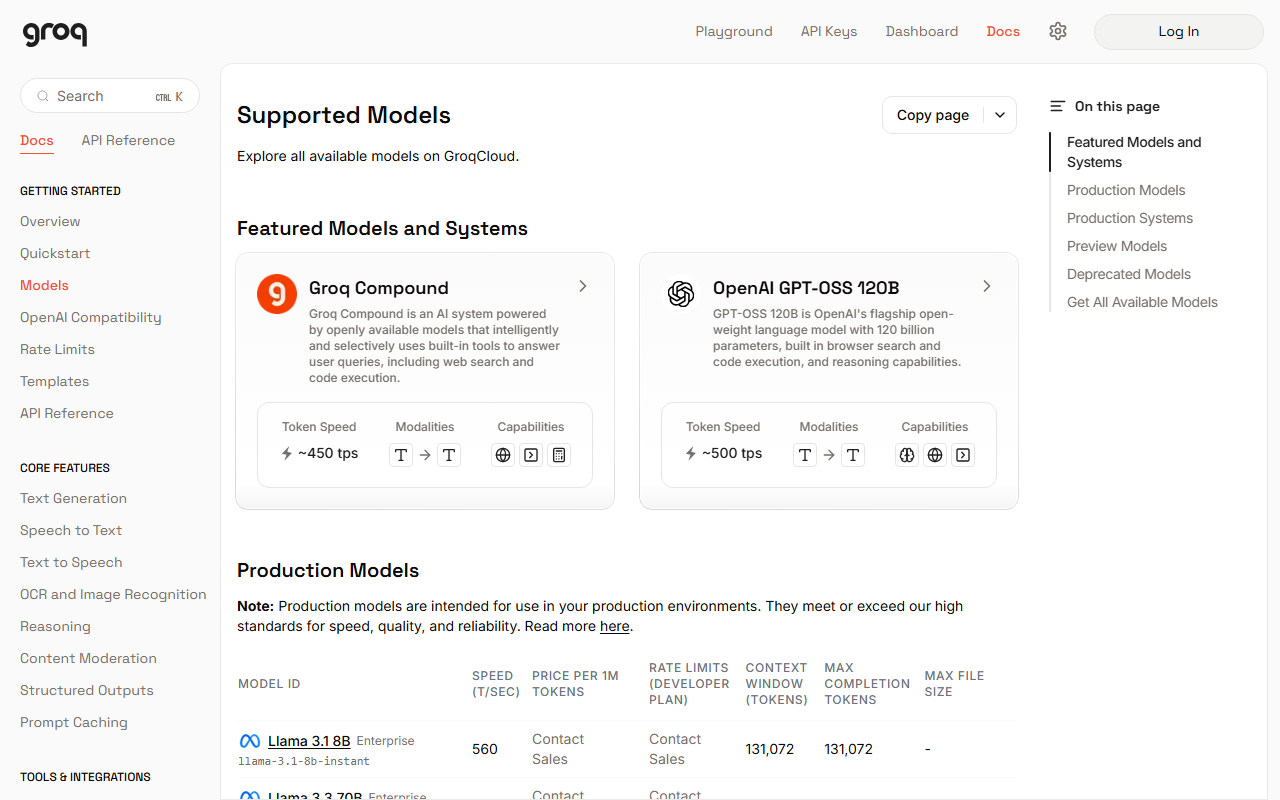
Task: Open OCR and Image Recognition page
Action: tap(113, 594)
